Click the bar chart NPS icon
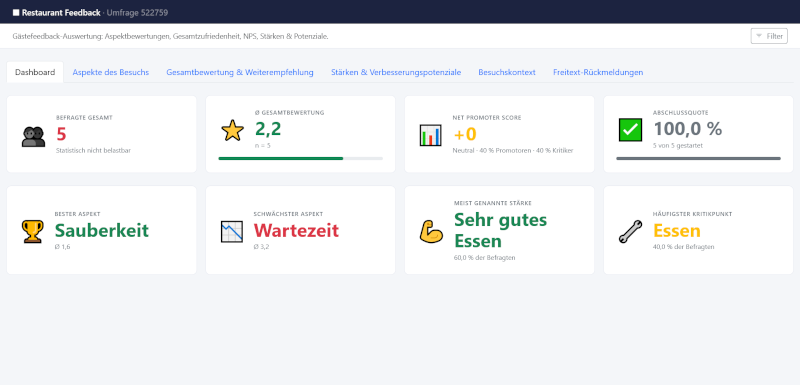 (x=430, y=135)
